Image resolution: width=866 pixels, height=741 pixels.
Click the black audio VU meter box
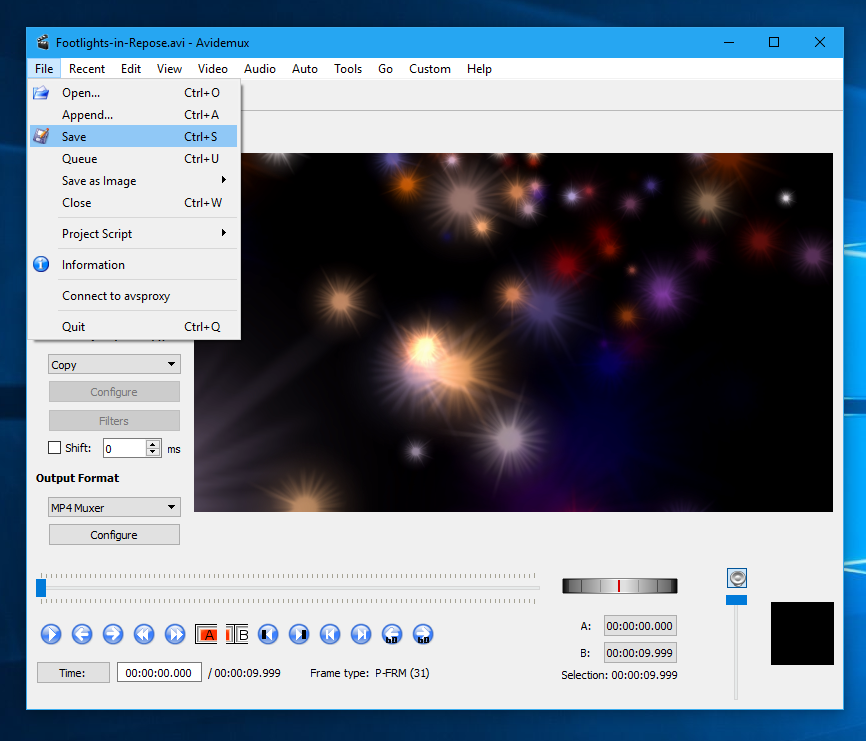802,633
